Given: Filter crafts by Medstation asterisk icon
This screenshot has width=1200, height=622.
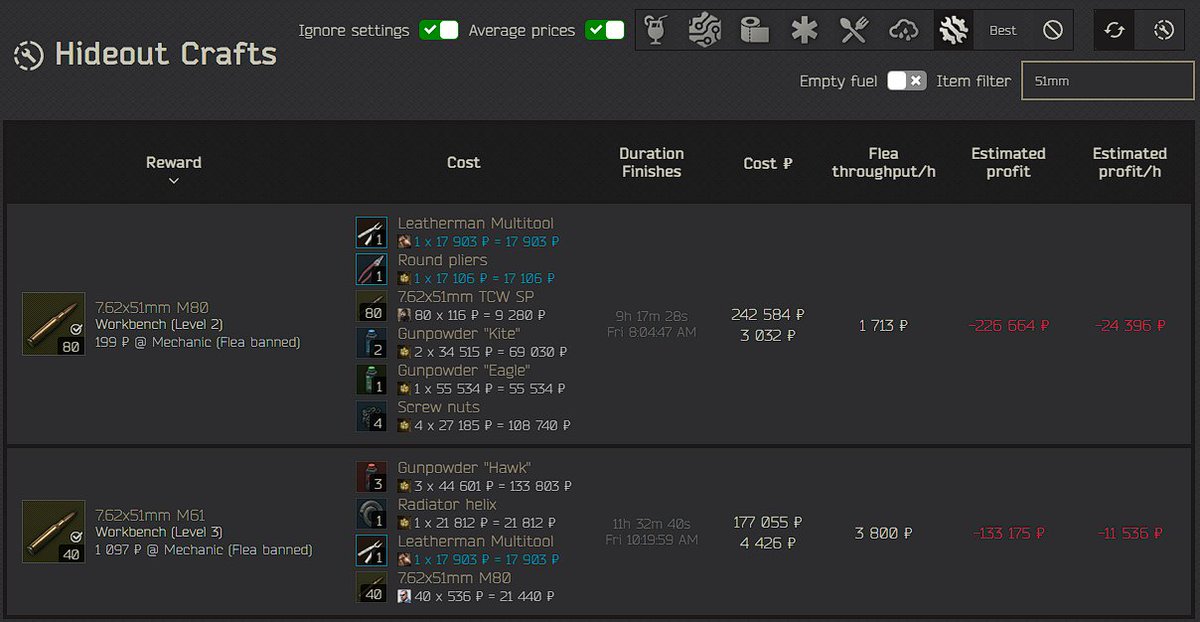Looking at the screenshot, I should 804,30.
